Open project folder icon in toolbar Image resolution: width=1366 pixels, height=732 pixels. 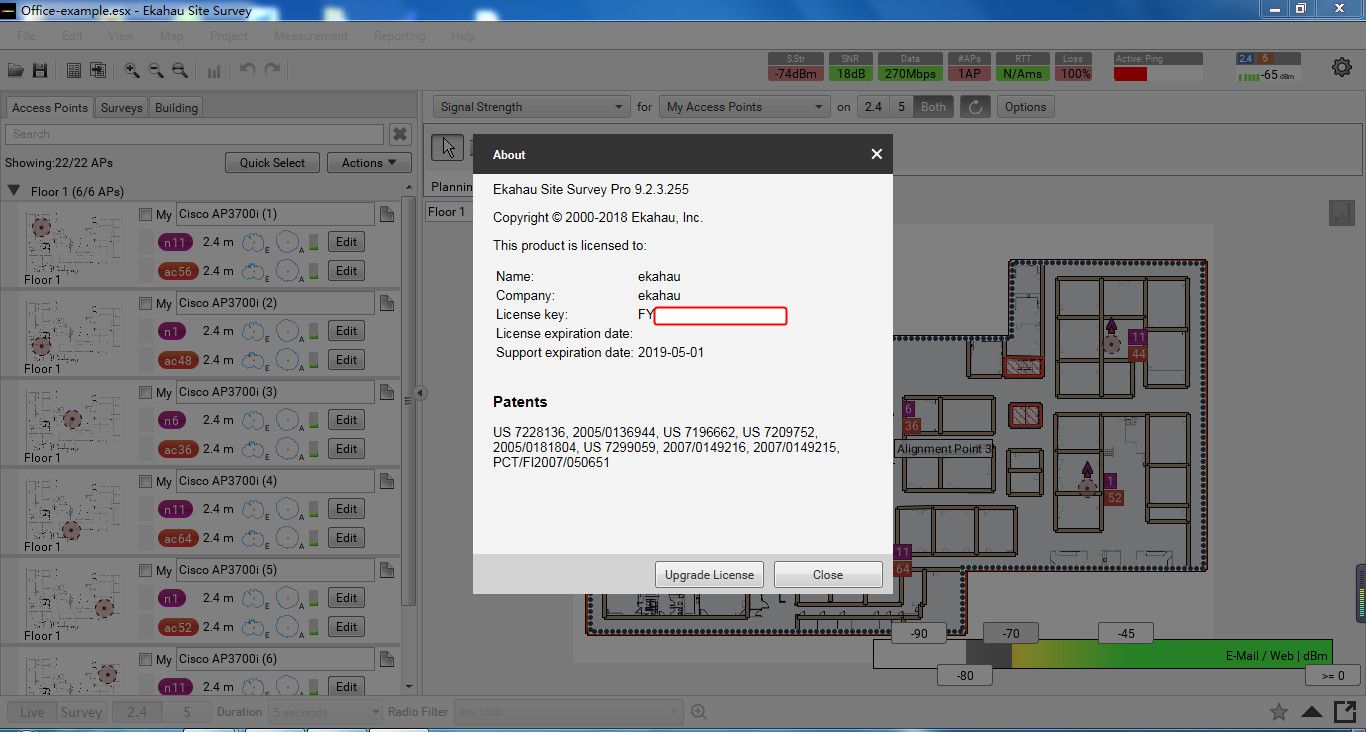pos(16,70)
